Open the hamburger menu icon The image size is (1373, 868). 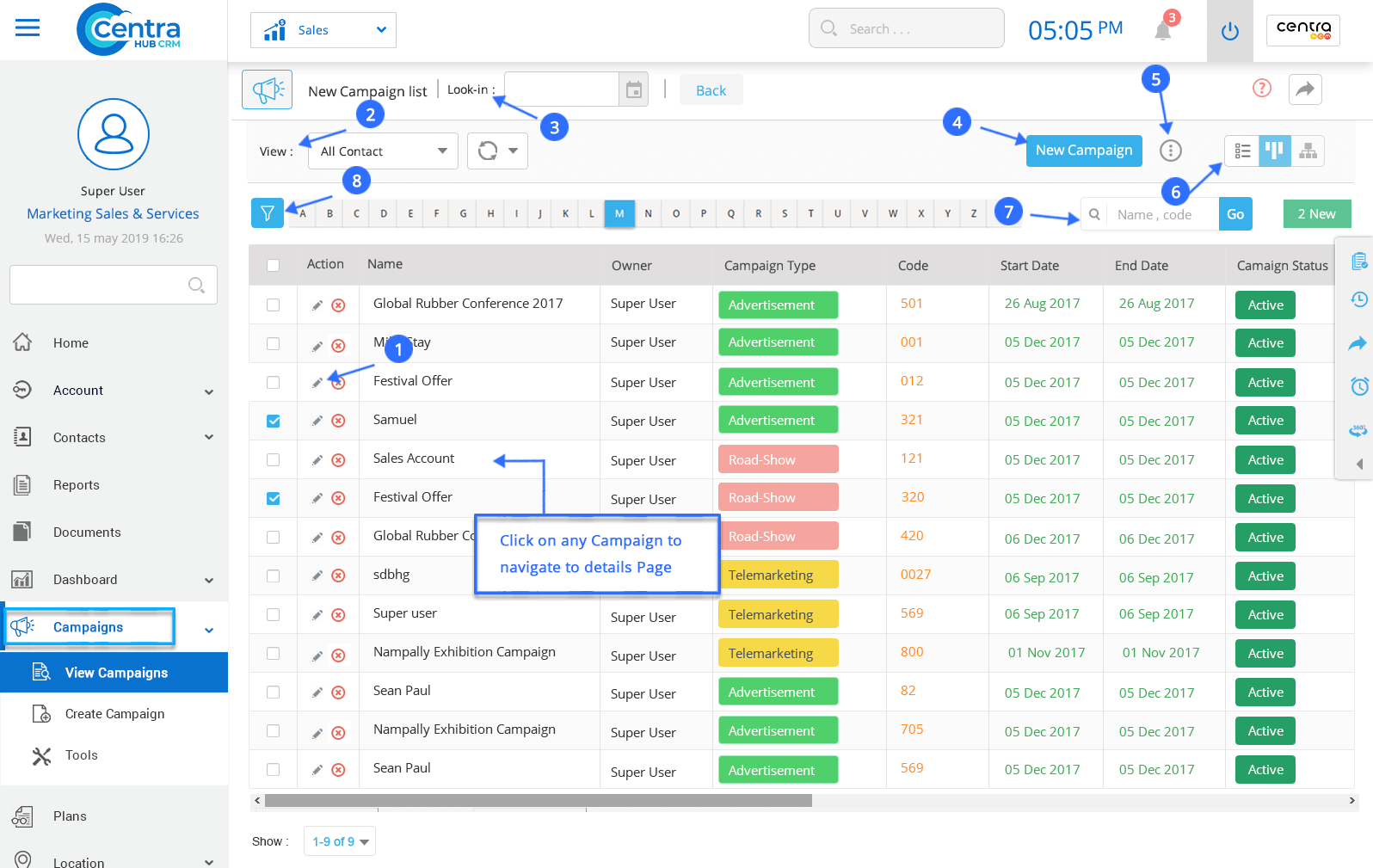pyautogui.click(x=28, y=28)
